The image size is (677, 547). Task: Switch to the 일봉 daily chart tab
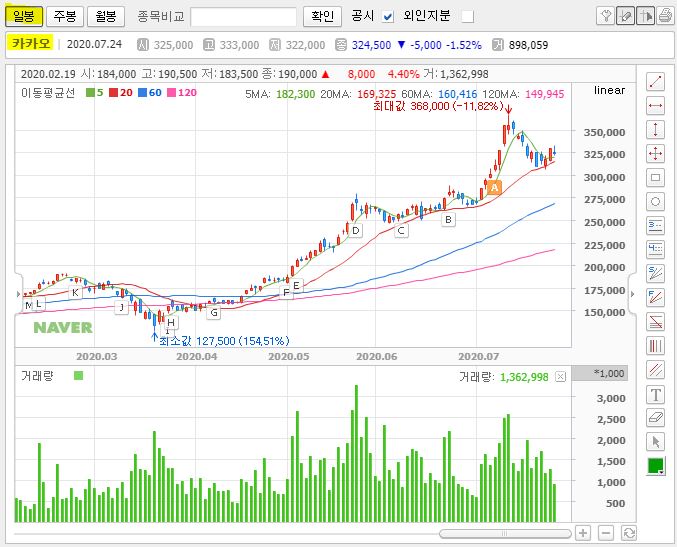click(24, 16)
